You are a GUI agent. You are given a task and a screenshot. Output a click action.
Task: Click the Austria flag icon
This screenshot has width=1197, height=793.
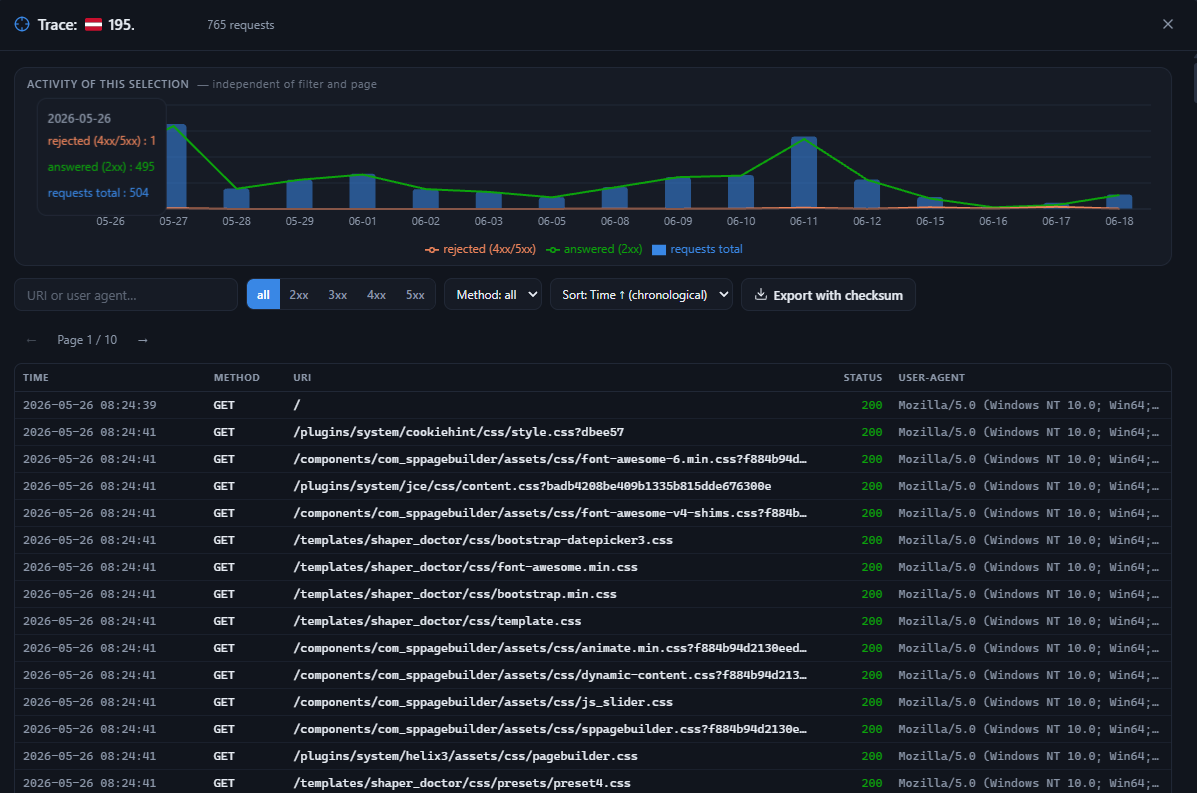point(93,24)
